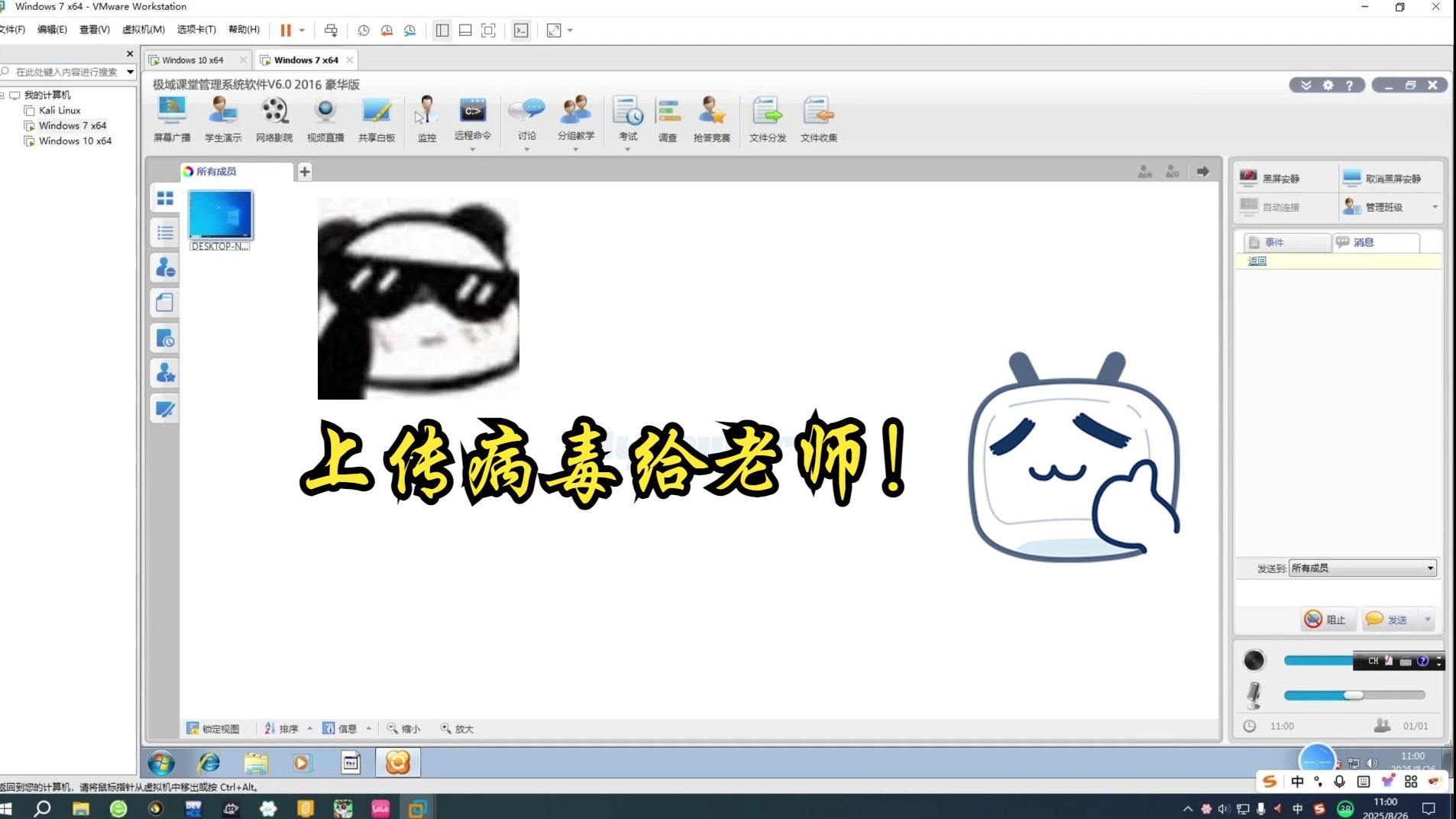Screen dimensions: 1456x819
Task: Expand pause button dropdown arrow
Action: point(303,31)
